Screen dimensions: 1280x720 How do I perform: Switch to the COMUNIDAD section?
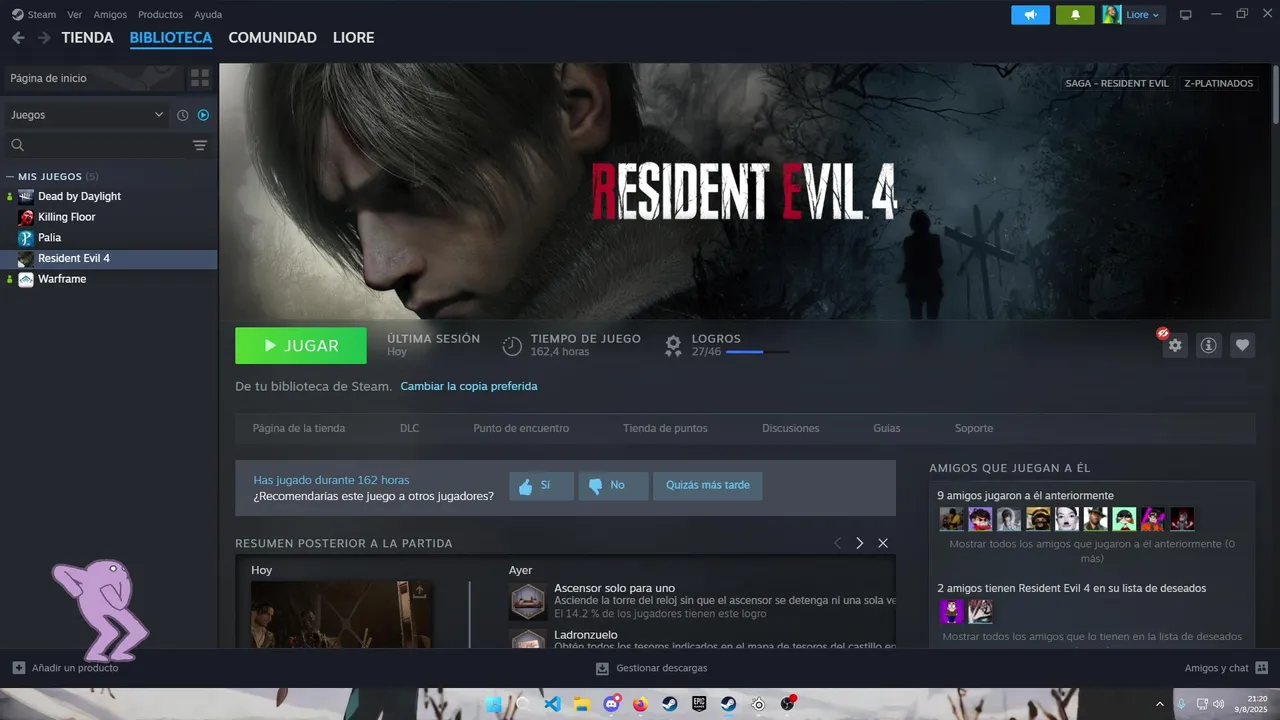[272, 38]
